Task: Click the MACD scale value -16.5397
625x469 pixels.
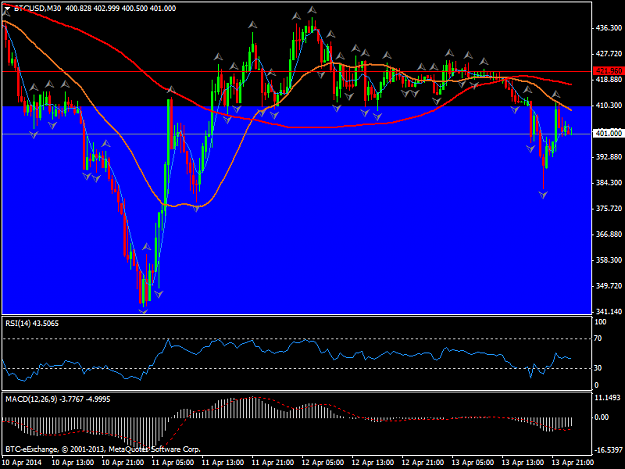Action: [608, 450]
